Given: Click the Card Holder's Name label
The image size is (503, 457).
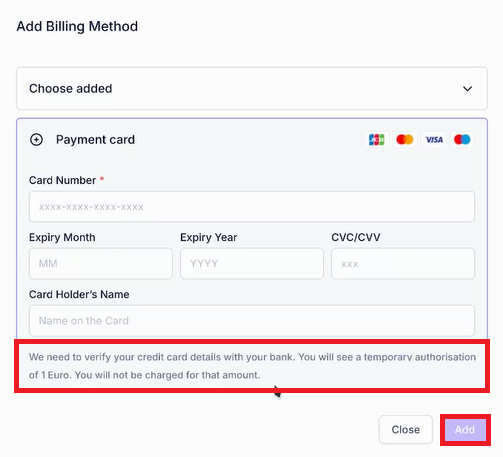Looking at the screenshot, I should pos(79,294).
